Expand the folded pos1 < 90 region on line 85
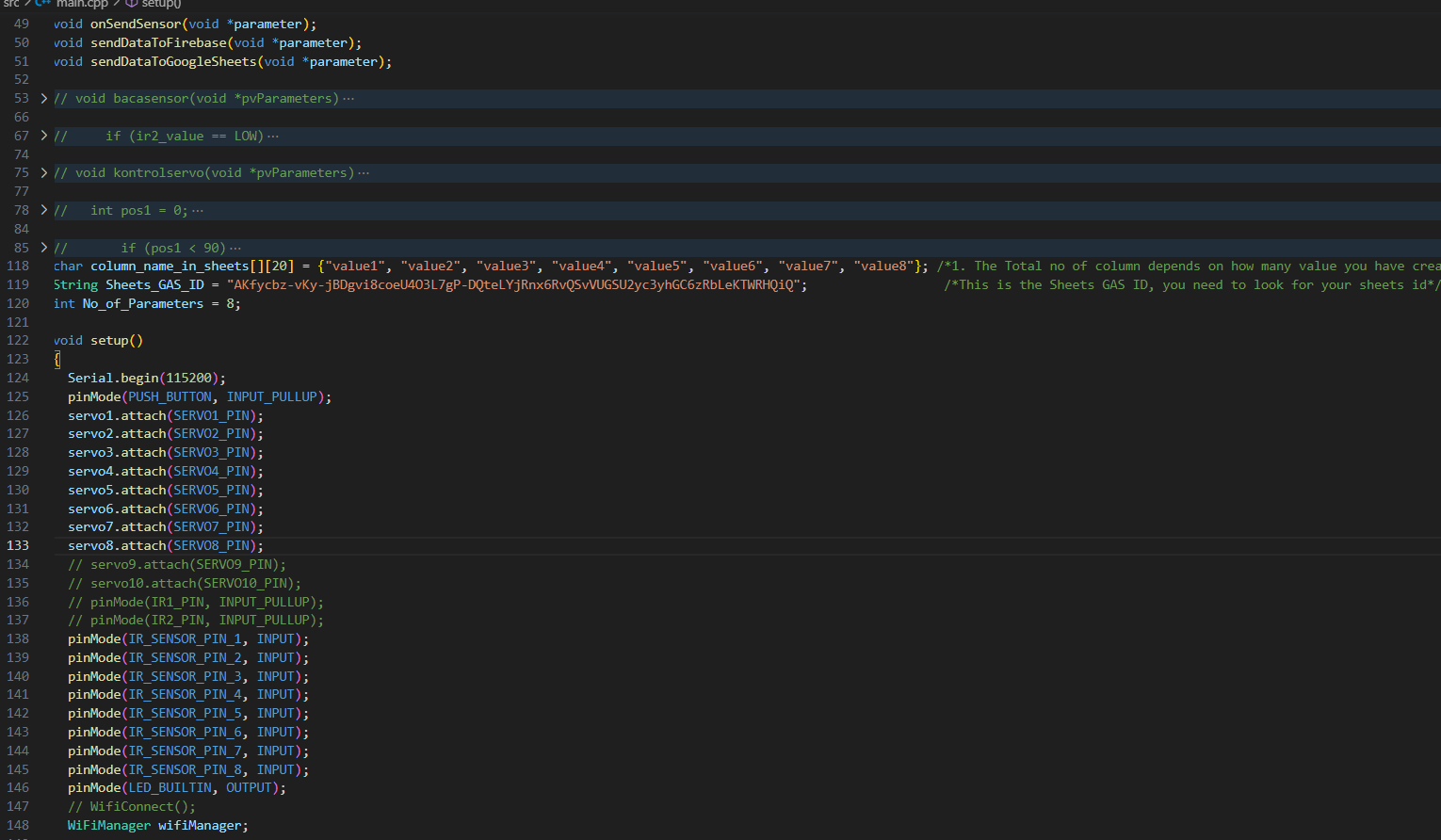The image size is (1441, 840). 43,248
